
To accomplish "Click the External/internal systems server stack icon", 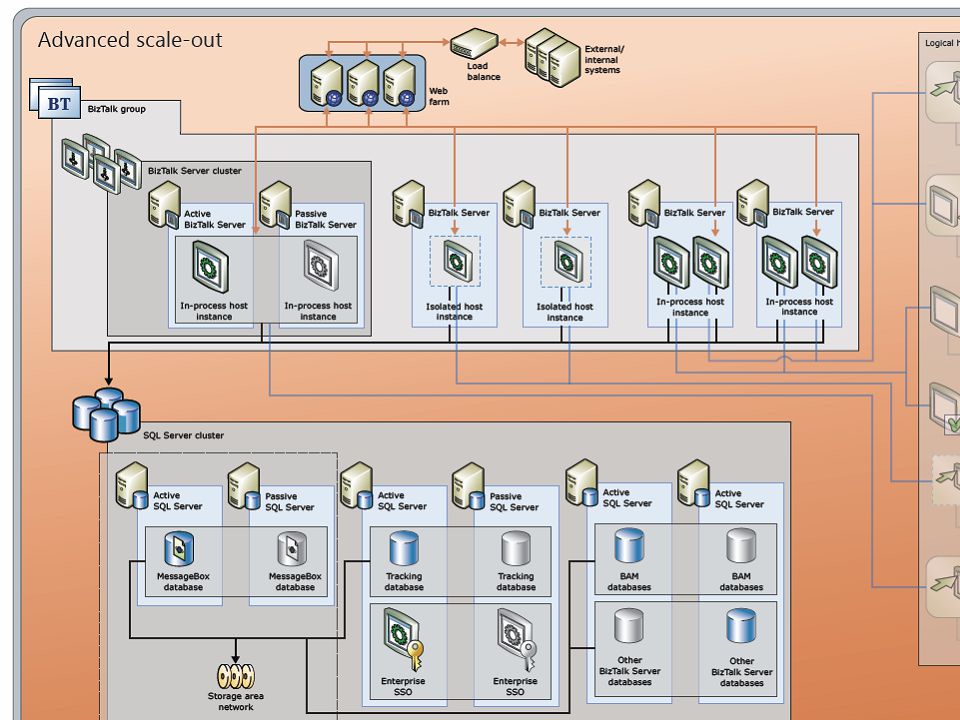I will (552, 58).
